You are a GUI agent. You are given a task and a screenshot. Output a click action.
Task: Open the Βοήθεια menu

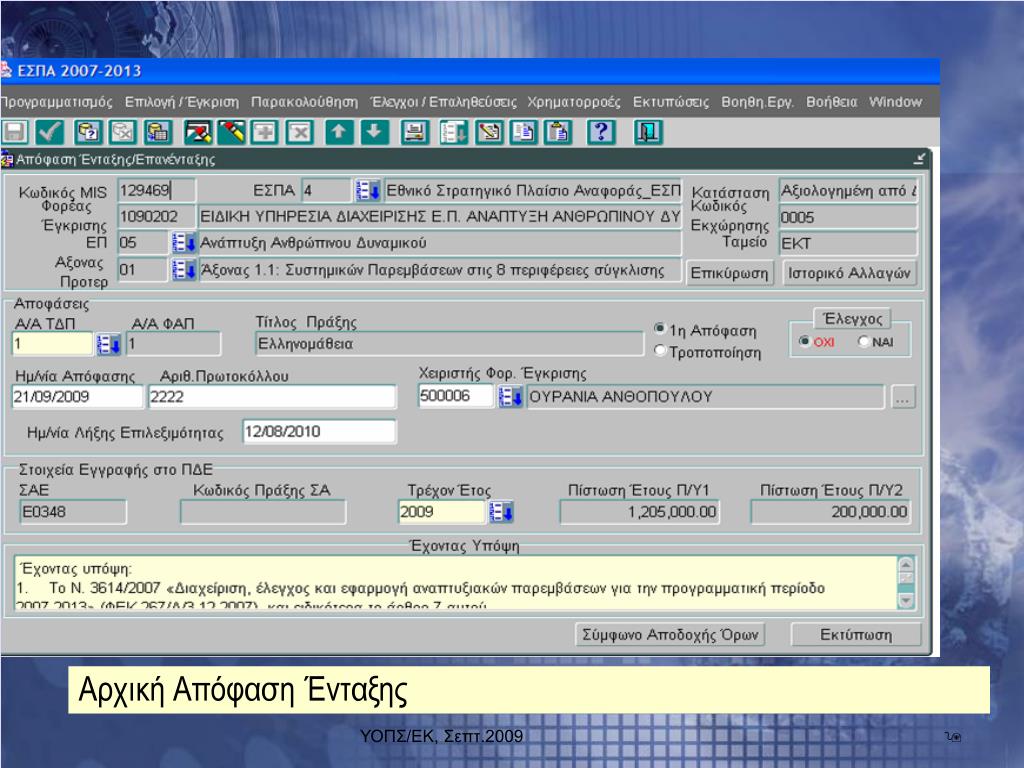(x=831, y=102)
